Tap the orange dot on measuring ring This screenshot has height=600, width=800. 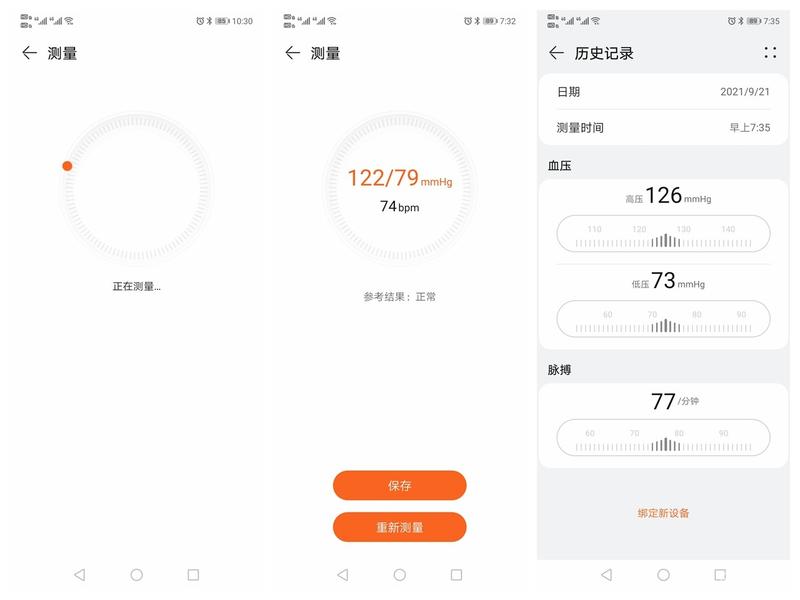tap(67, 166)
